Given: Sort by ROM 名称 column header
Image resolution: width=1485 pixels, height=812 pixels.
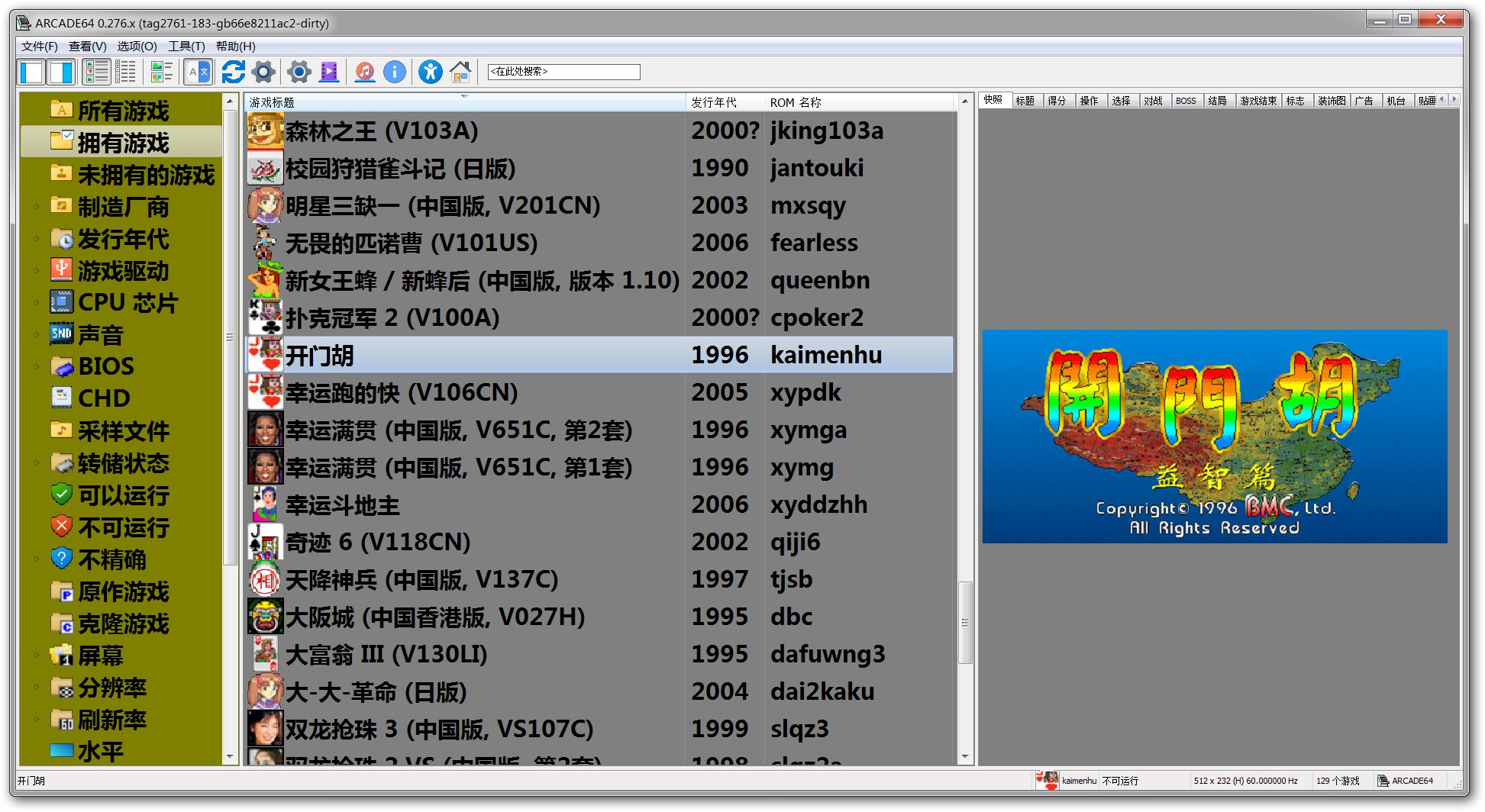Looking at the screenshot, I should 860,102.
